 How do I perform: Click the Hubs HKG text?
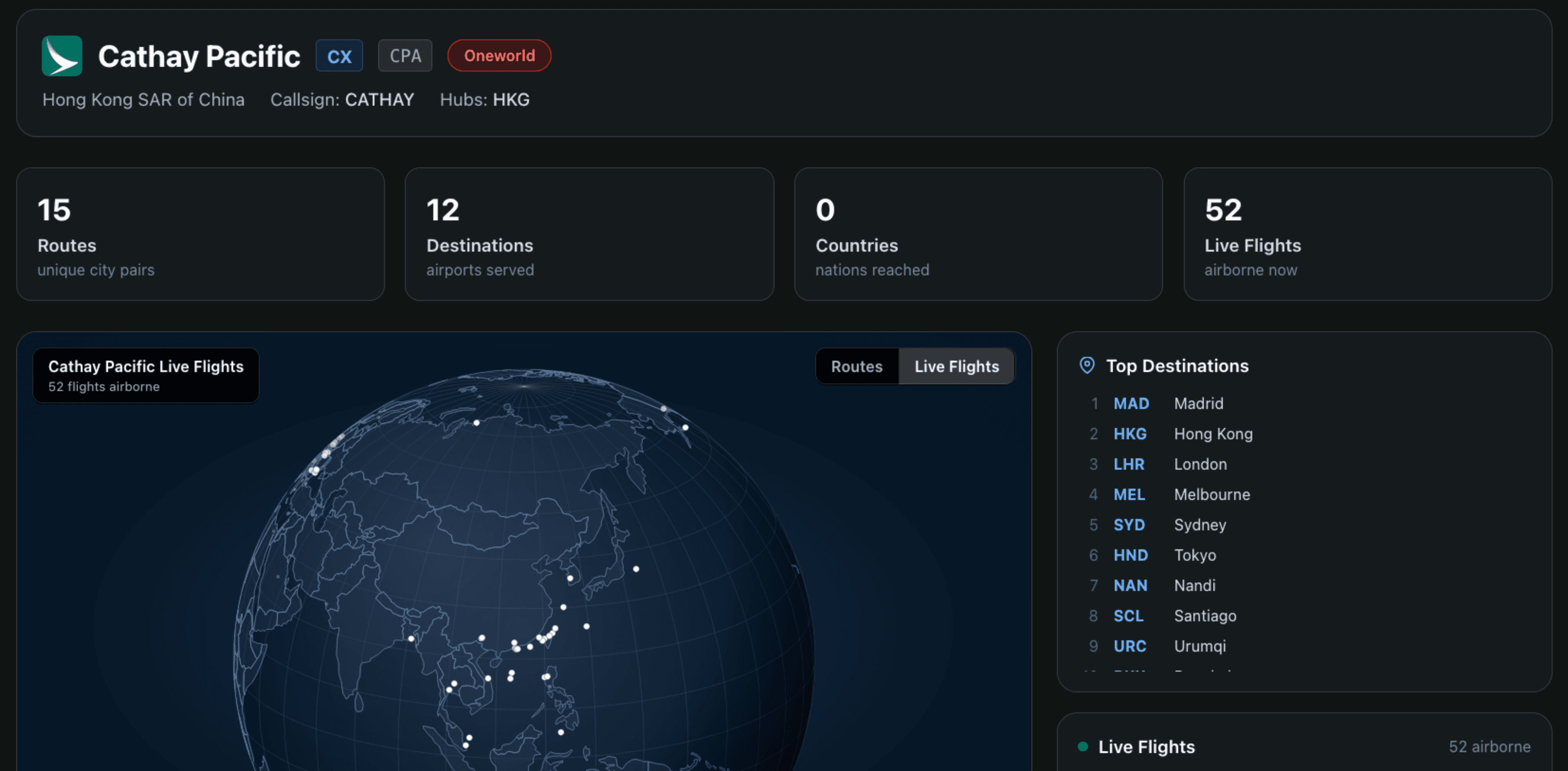485,99
